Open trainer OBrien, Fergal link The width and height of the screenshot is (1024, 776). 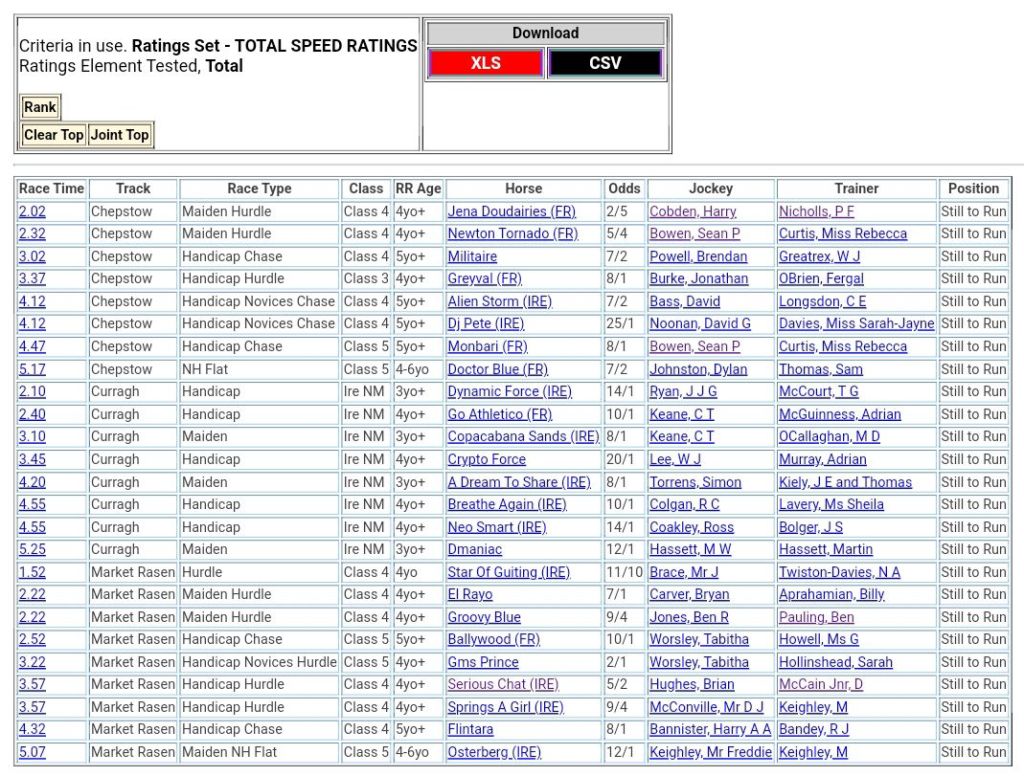[821, 279]
